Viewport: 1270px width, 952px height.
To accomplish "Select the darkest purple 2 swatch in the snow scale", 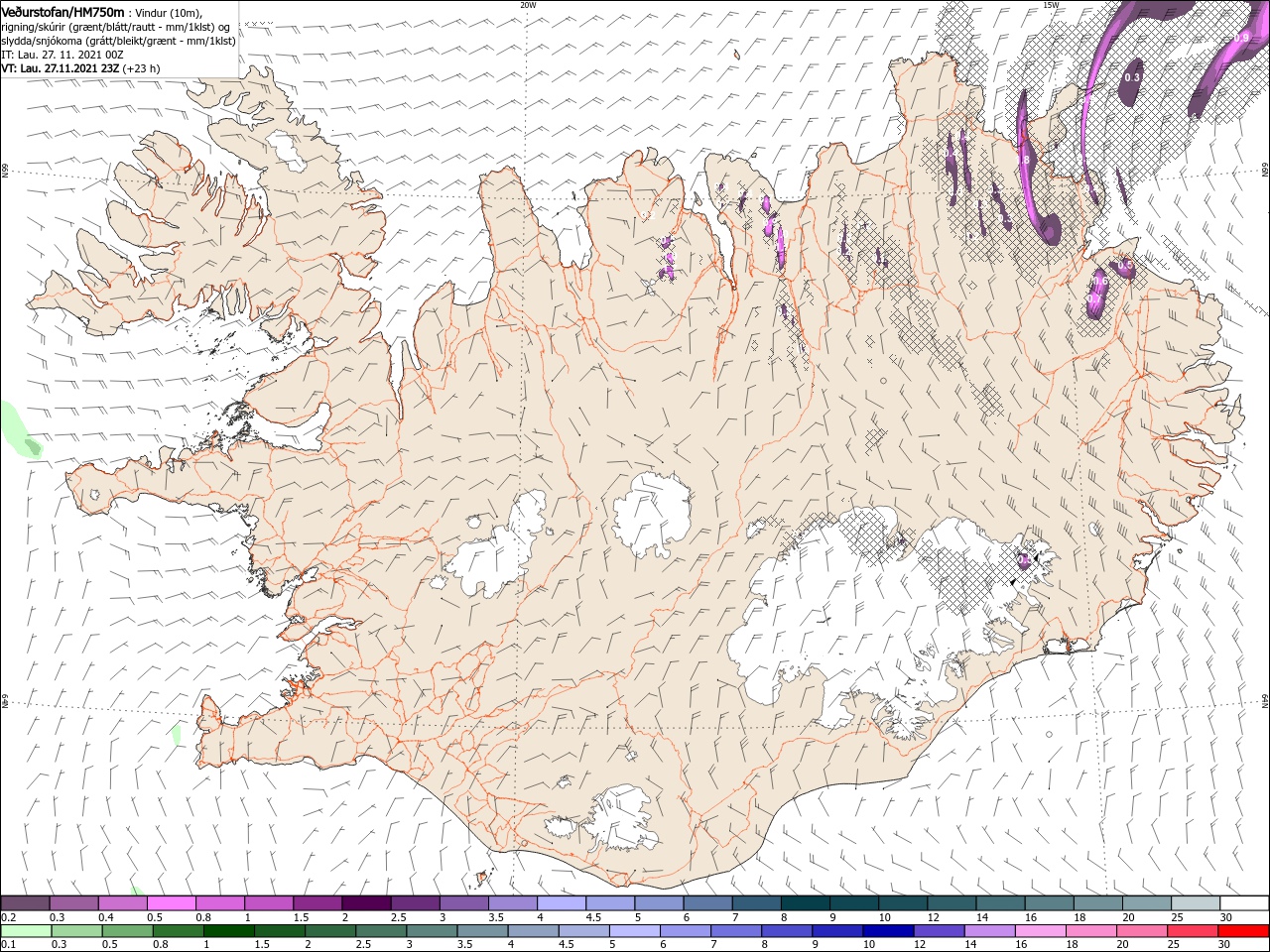I will tap(366, 903).
